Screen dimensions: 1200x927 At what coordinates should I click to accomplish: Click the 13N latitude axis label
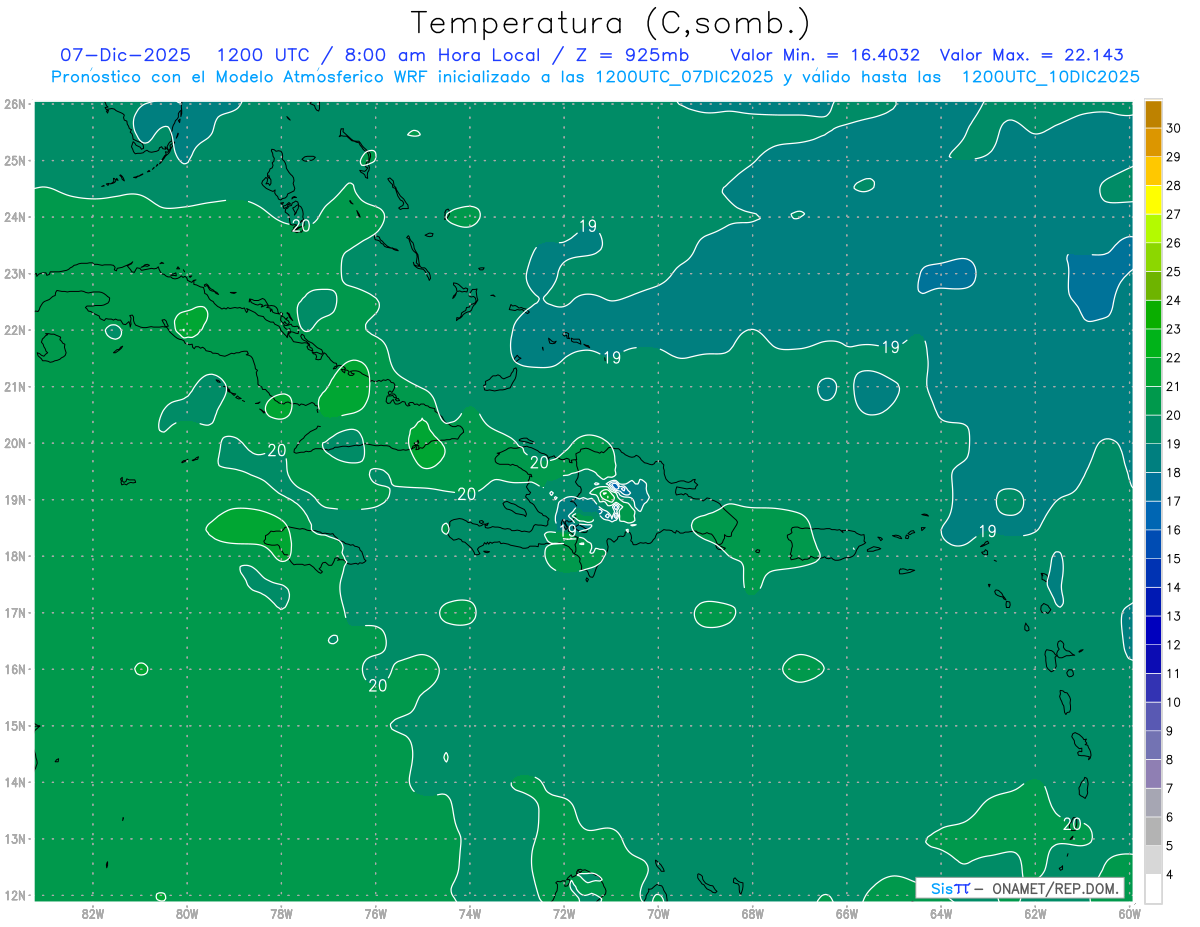pos(14,838)
